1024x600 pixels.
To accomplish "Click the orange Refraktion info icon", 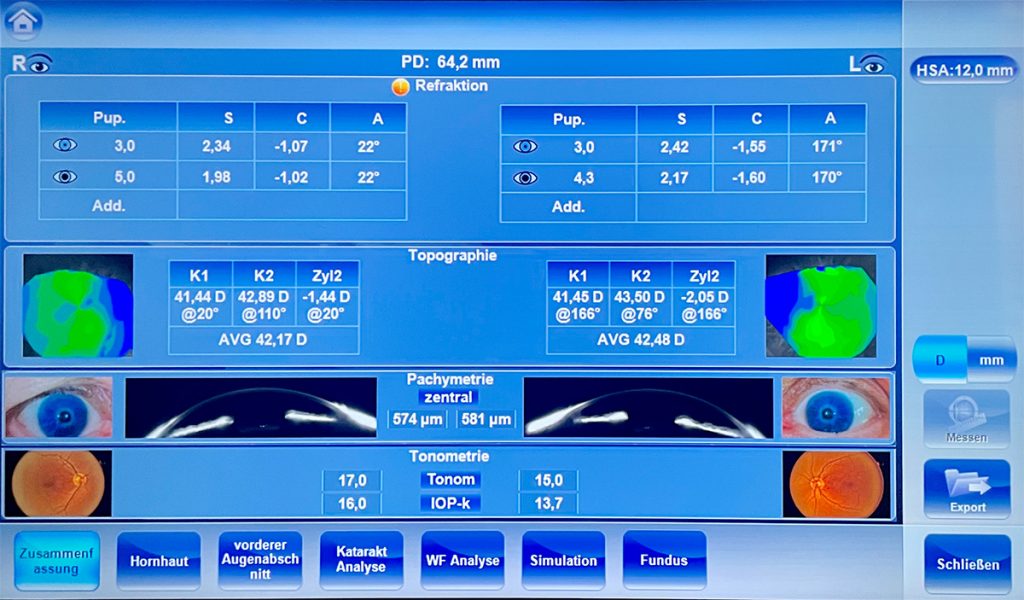I will point(400,87).
